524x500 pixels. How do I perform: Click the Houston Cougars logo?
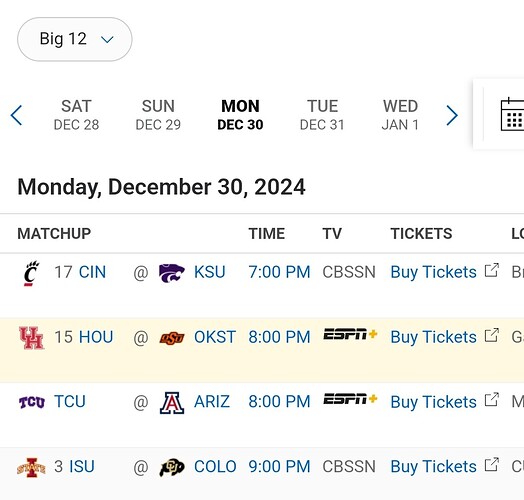click(x=31, y=338)
